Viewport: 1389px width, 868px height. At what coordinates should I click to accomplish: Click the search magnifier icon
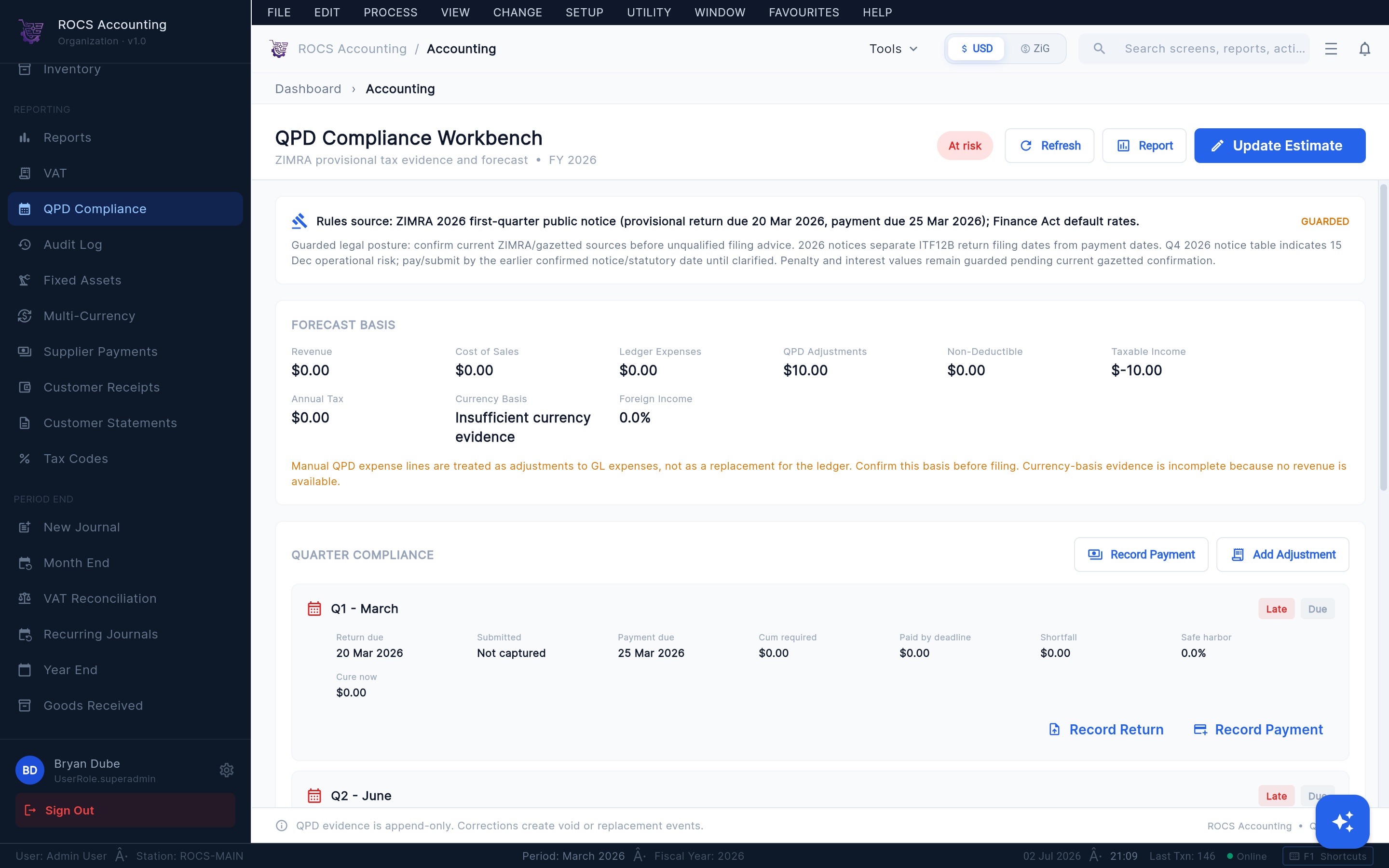[1099, 49]
